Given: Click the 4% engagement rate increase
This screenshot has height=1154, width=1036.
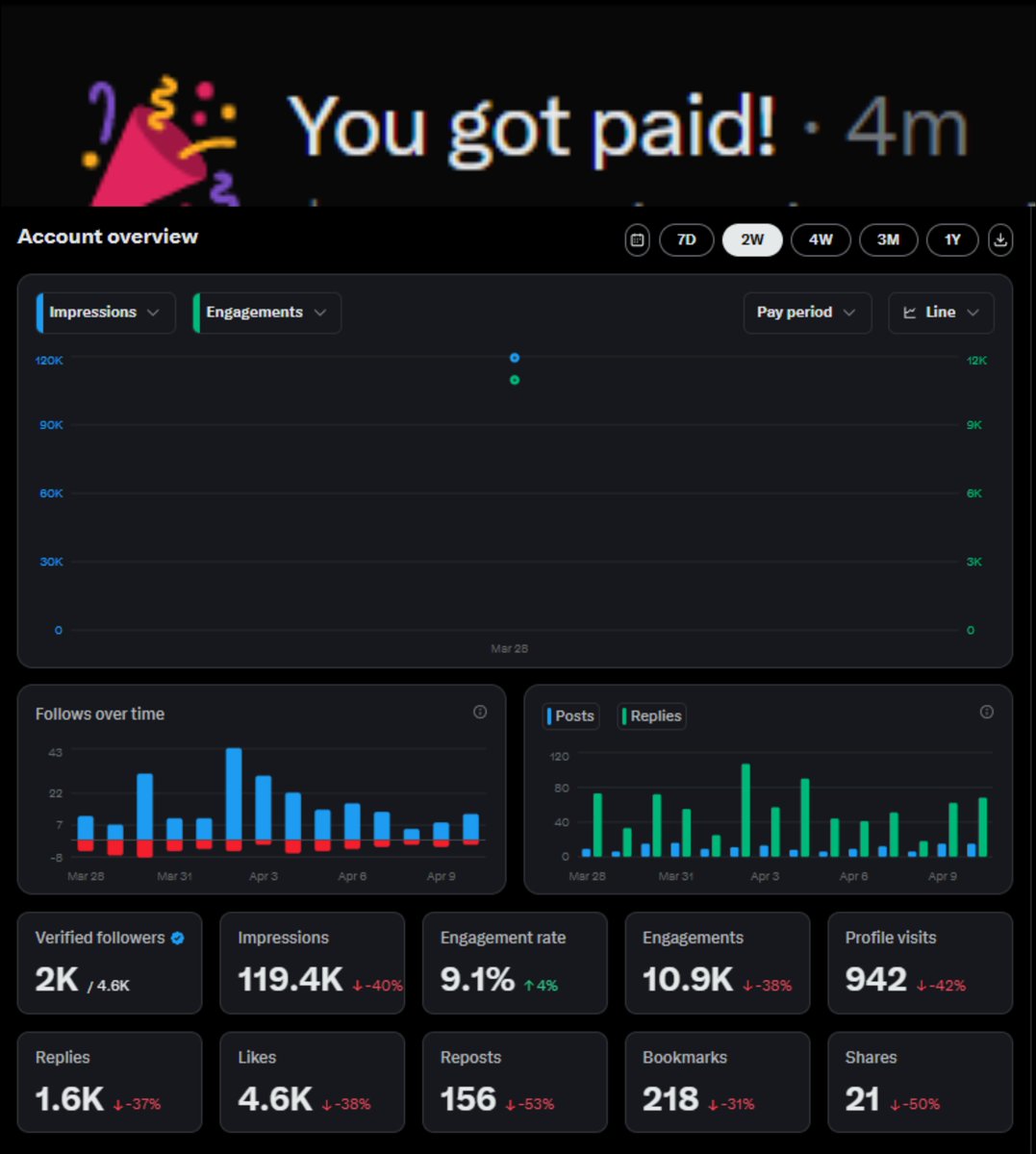Looking at the screenshot, I should point(542,986).
